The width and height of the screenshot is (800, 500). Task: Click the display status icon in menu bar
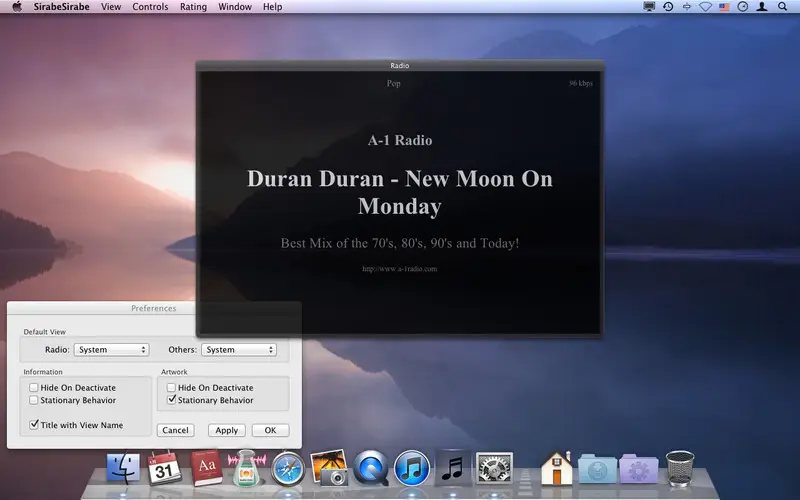649,7
